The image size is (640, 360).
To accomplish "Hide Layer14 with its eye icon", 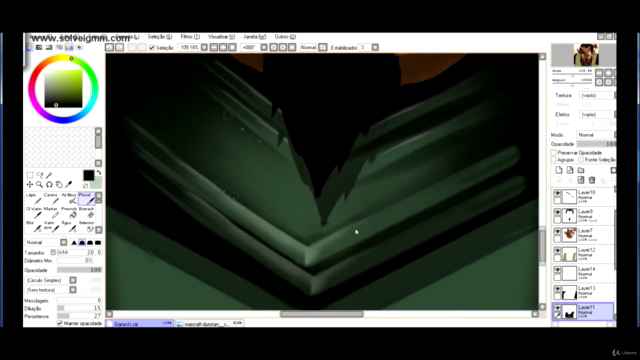I will [x=557, y=270].
